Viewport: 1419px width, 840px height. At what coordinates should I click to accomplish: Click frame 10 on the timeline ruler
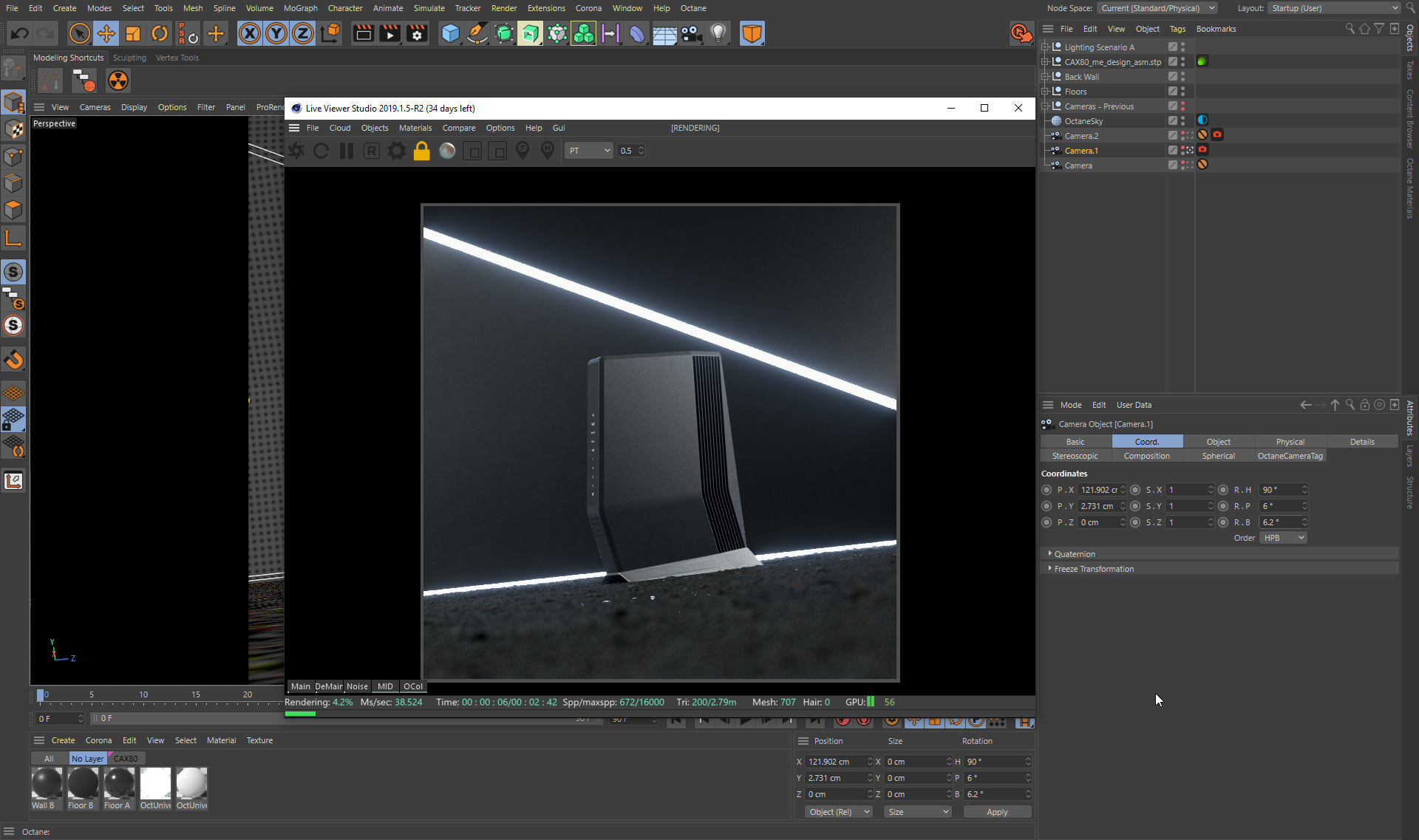(x=143, y=694)
